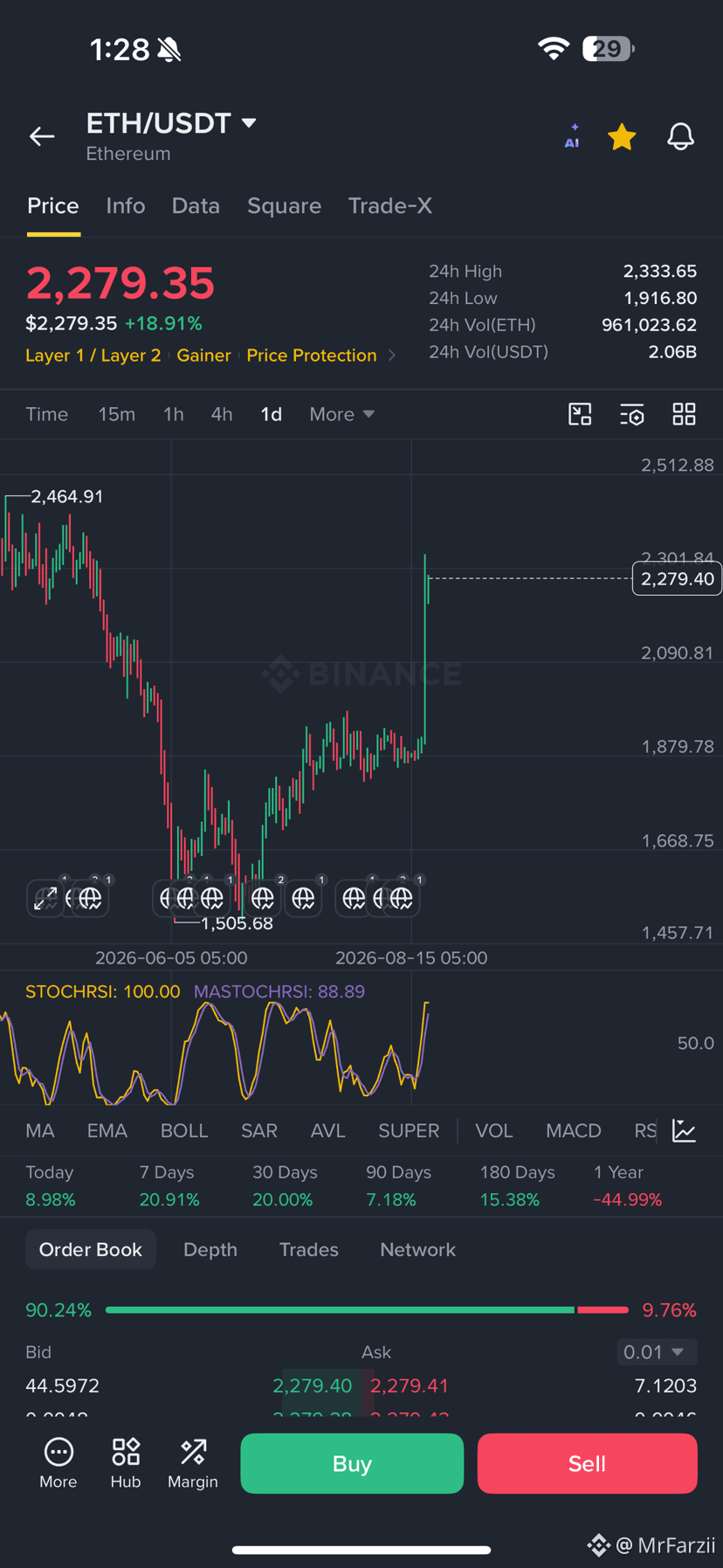Viewport: 723px width, 1568px height.
Task: Tap the 7 Days 20.91% performance
Action: [x=169, y=1186]
